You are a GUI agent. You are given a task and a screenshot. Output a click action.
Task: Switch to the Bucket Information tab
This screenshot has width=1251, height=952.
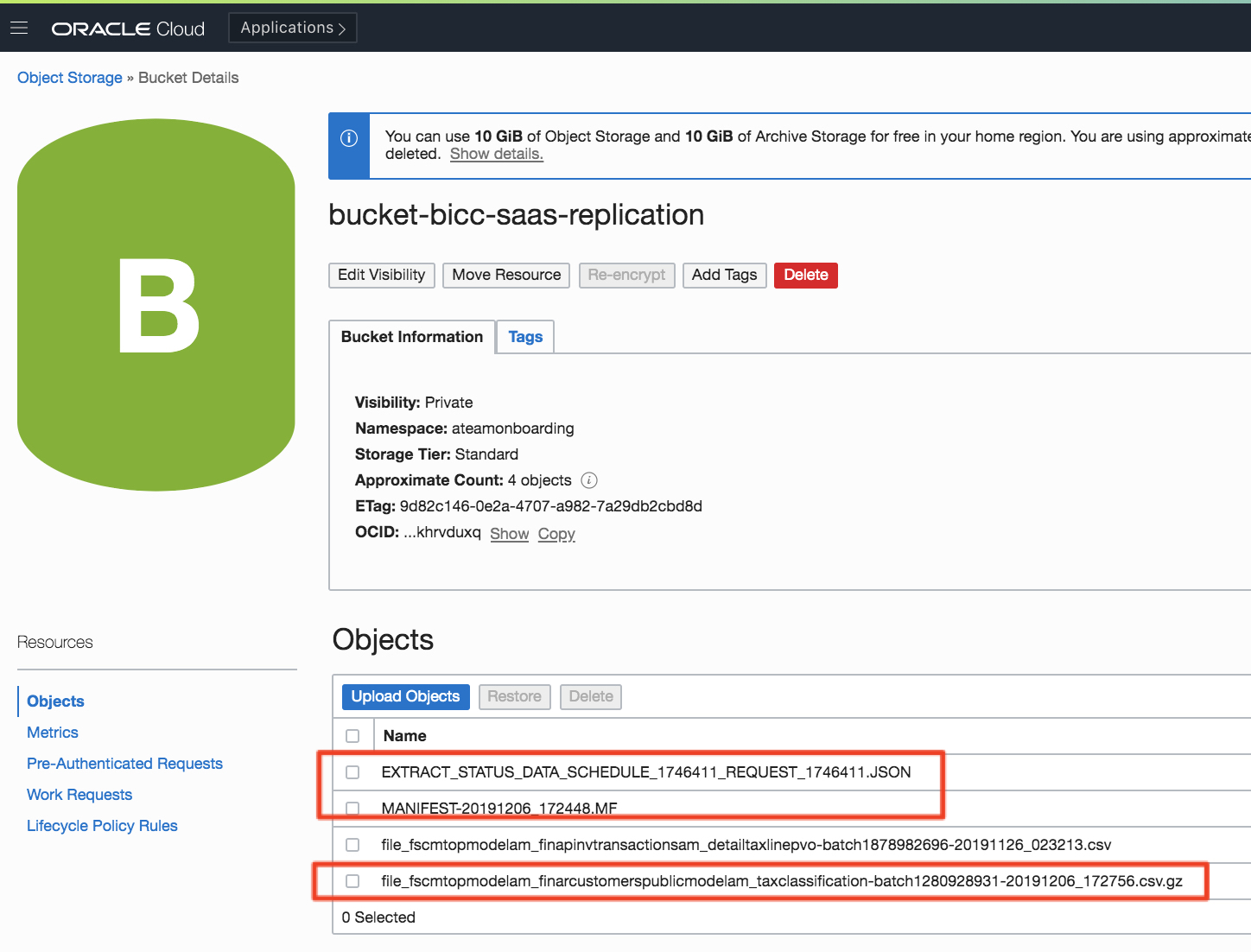click(412, 337)
